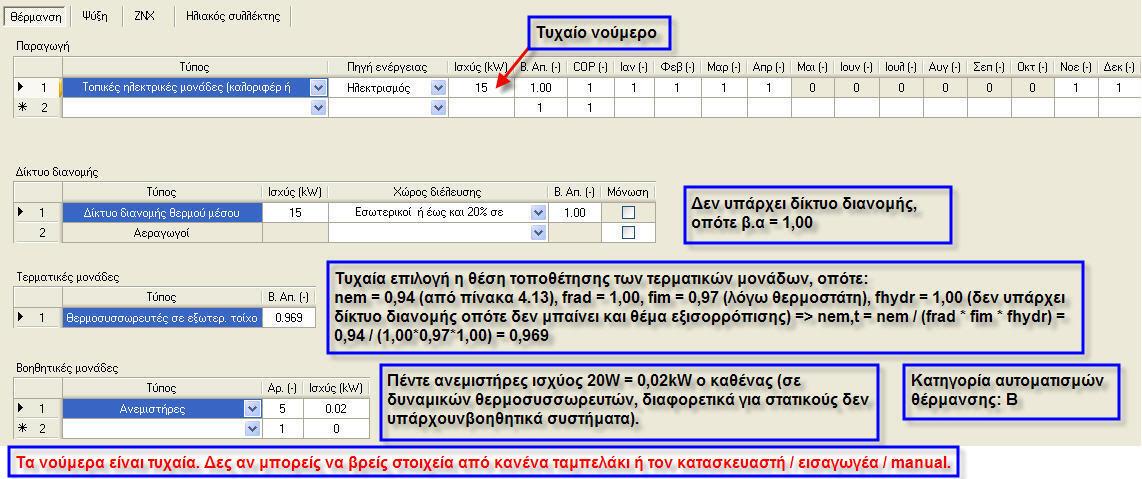Open empty Τύπος dropdown in Παραγωγή row 2

[318, 107]
